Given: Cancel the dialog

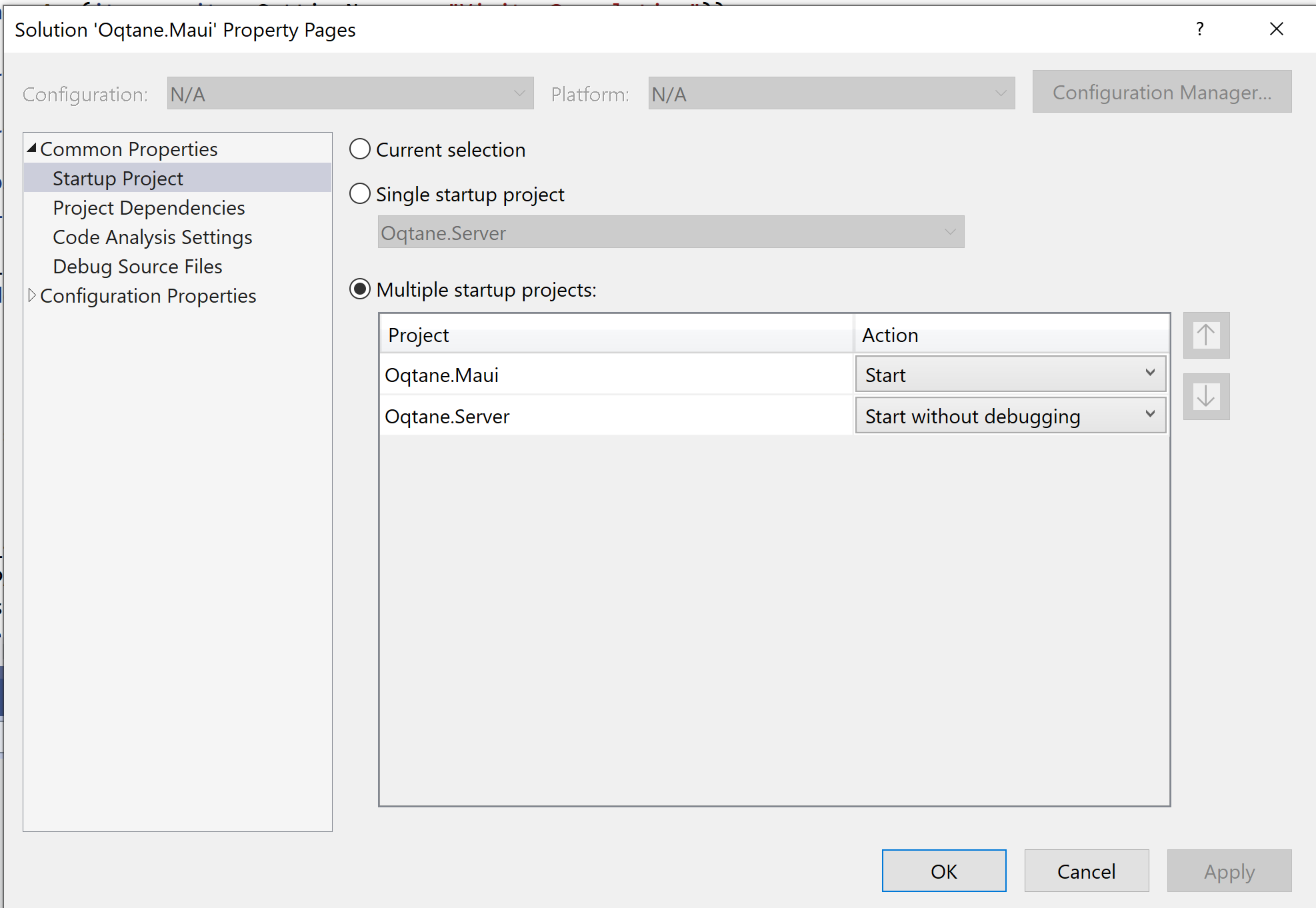Looking at the screenshot, I should click(1086, 871).
